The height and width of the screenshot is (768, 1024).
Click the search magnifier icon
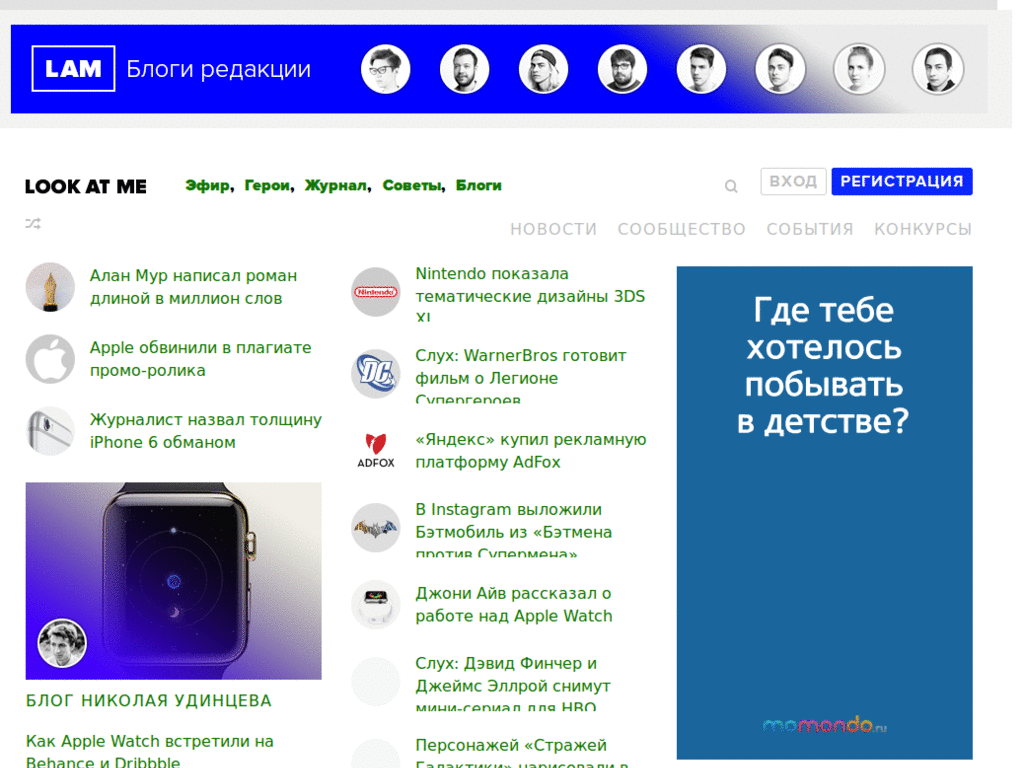click(731, 187)
